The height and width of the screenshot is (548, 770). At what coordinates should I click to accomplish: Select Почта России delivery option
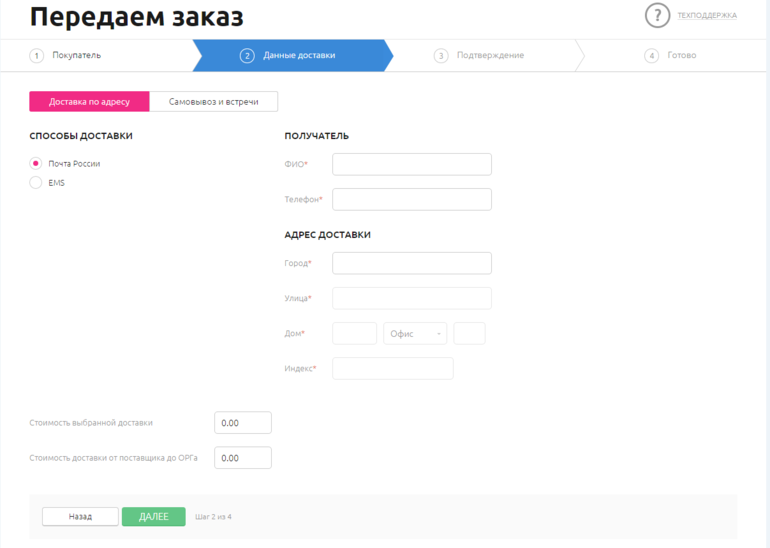pyautogui.click(x=36, y=163)
